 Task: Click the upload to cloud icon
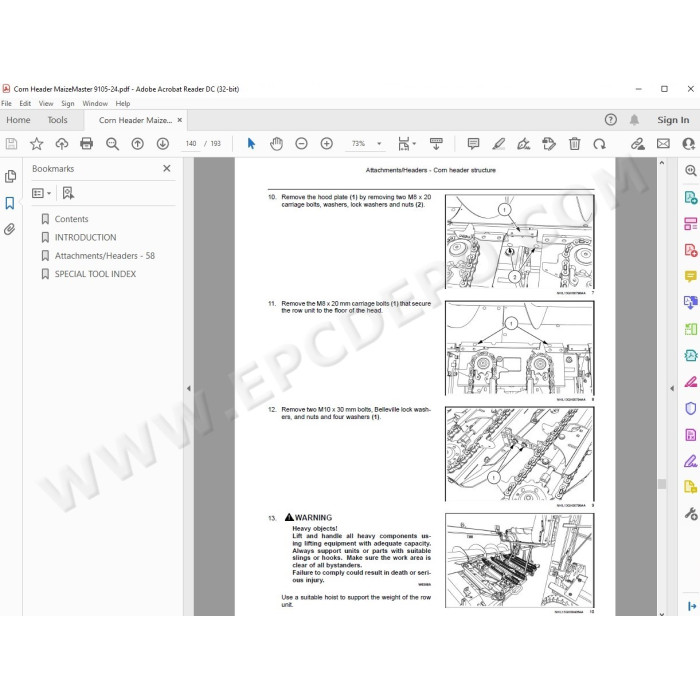click(62, 144)
